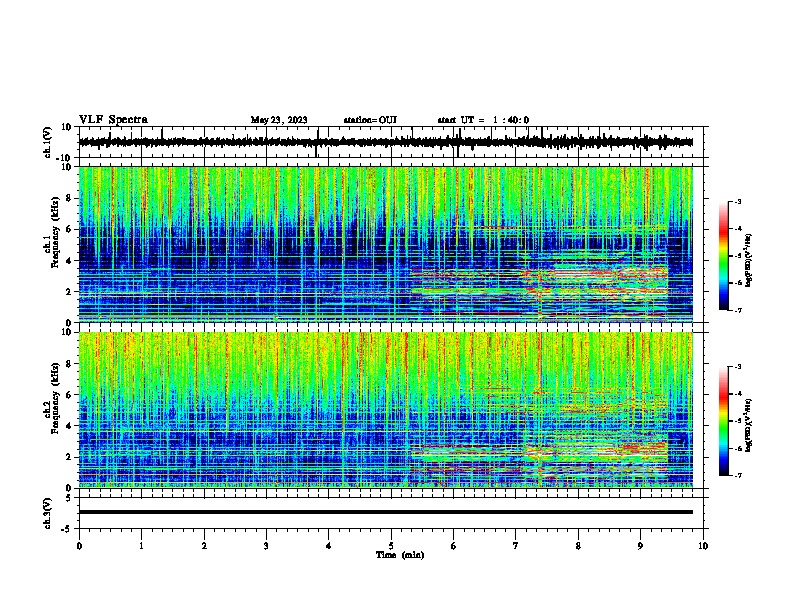Click the "2" kHz tick on ch.2 spectrogram
This screenshot has height=612, width=792.
click(x=69, y=457)
